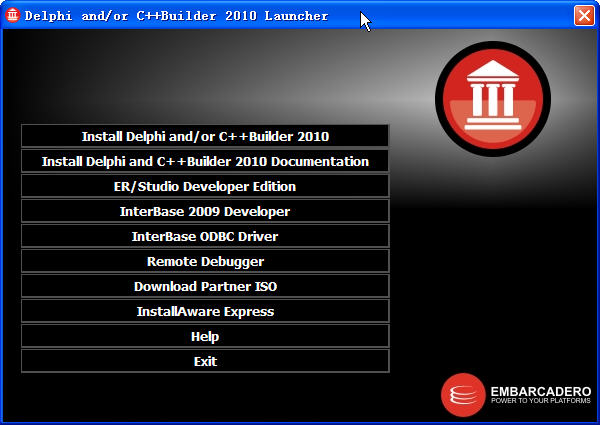The image size is (600, 425).
Task: Click the Exit button
Action: pos(205,361)
